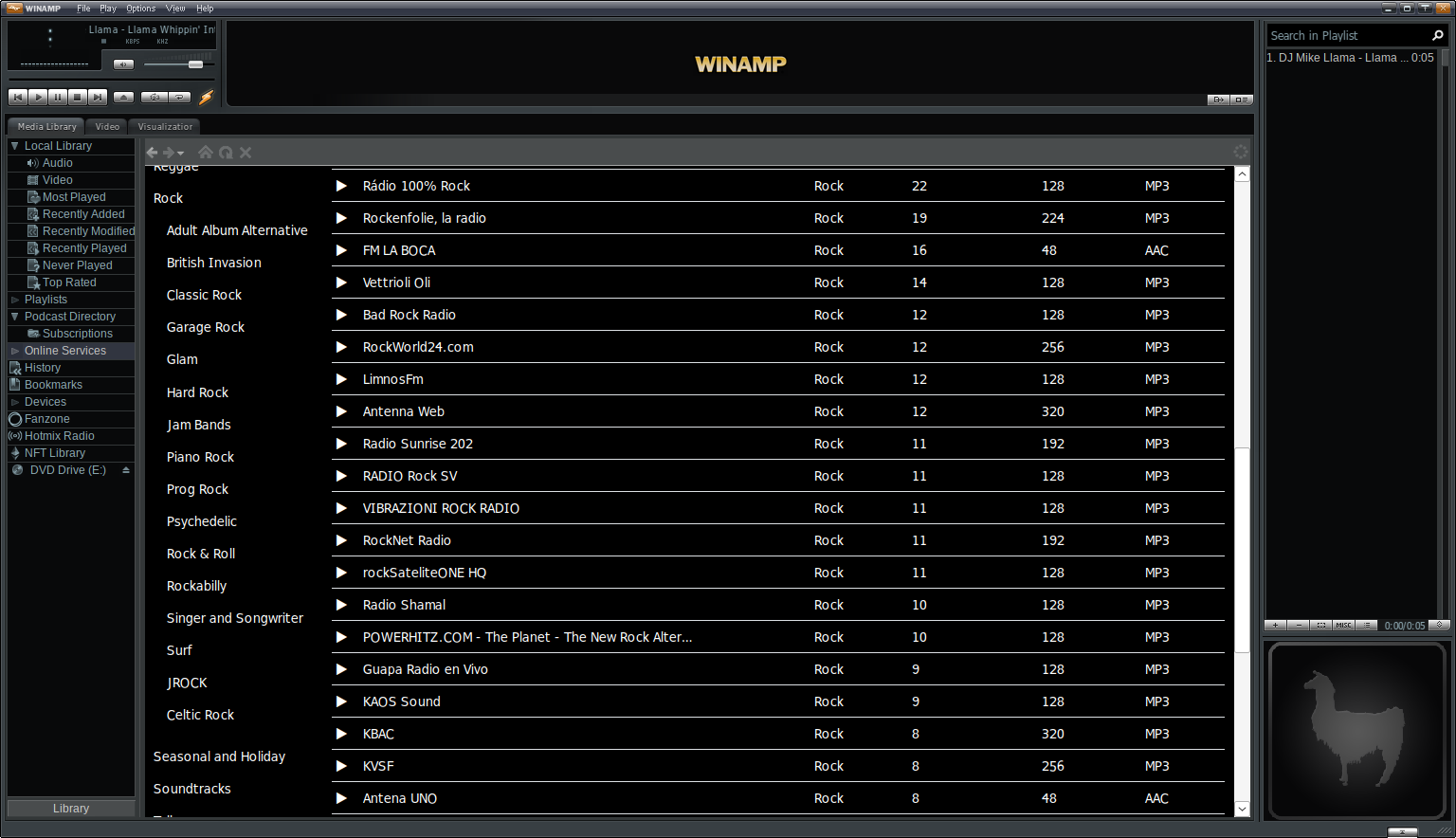Click the playlist resize diamond button

click(1439, 625)
